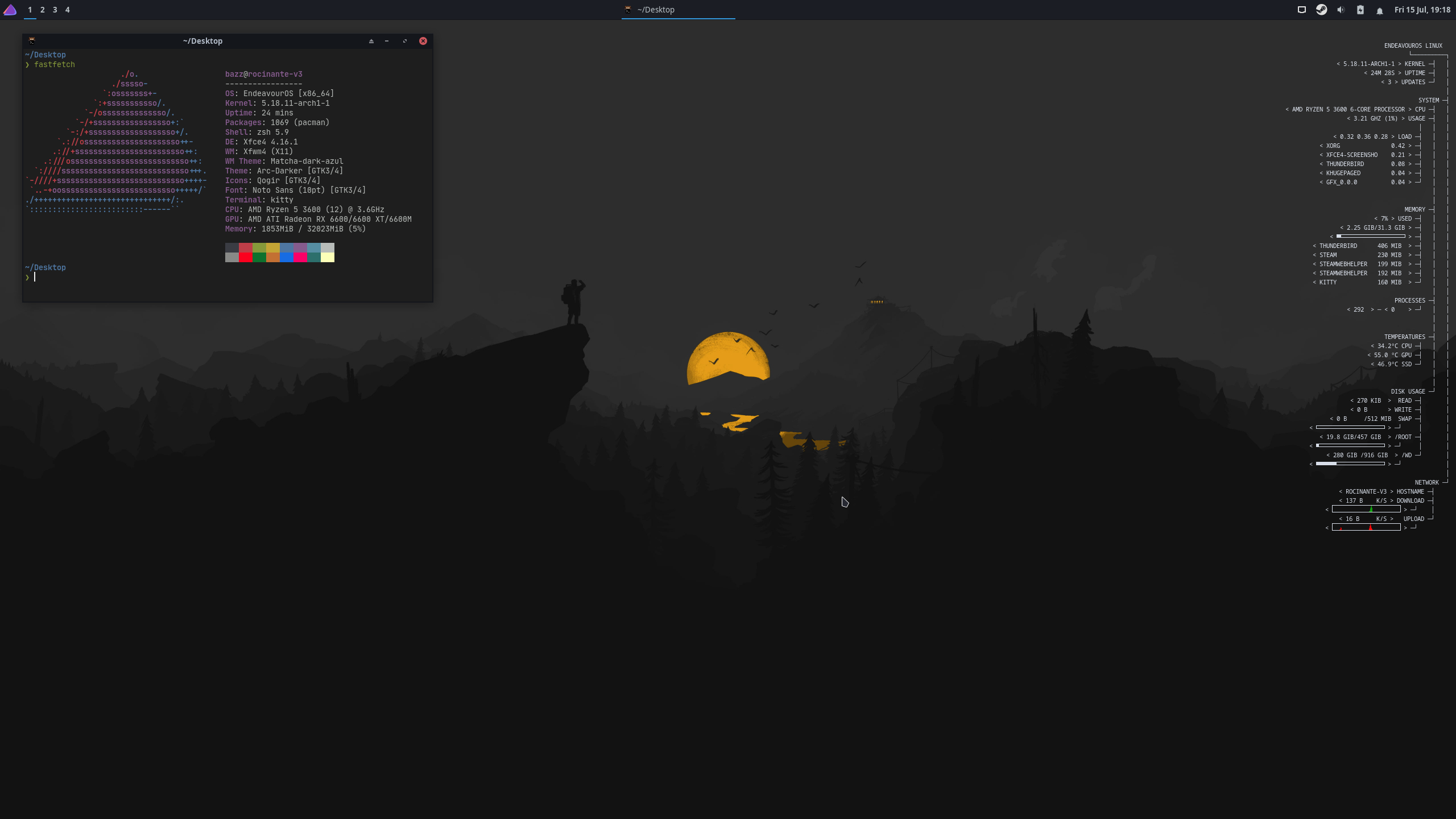Click the 'Uptime: 24 mins' line
Image resolution: width=1456 pixels, height=819 pixels.
(x=259, y=113)
